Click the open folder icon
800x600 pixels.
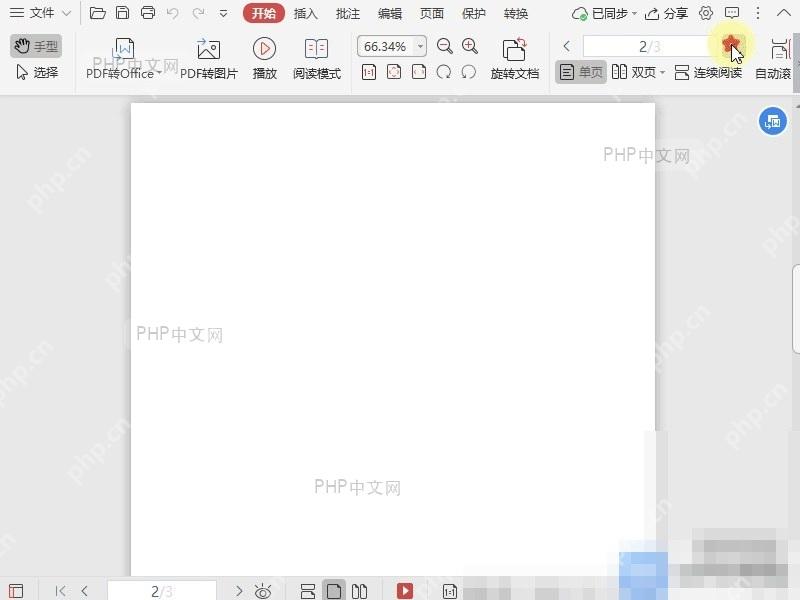point(97,13)
